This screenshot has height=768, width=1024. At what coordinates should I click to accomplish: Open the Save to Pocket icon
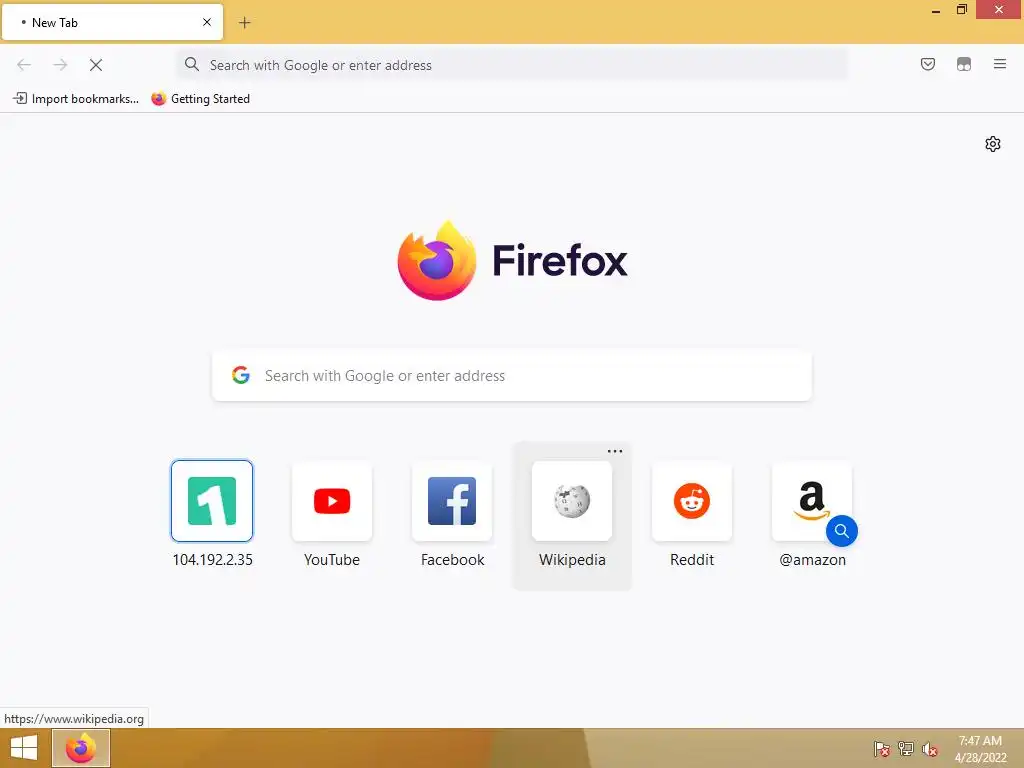pos(927,64)
